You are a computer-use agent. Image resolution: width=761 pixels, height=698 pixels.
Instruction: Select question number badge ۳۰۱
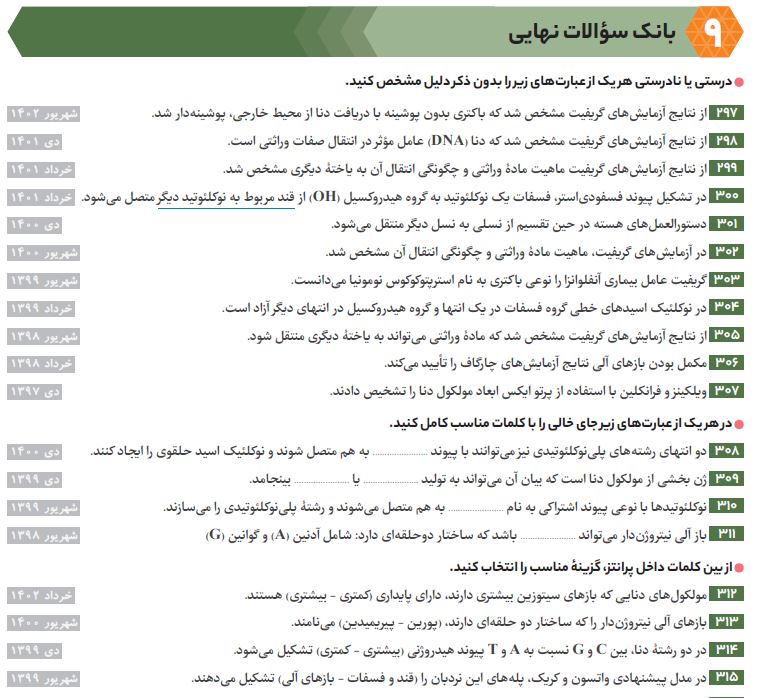(726, 224)
